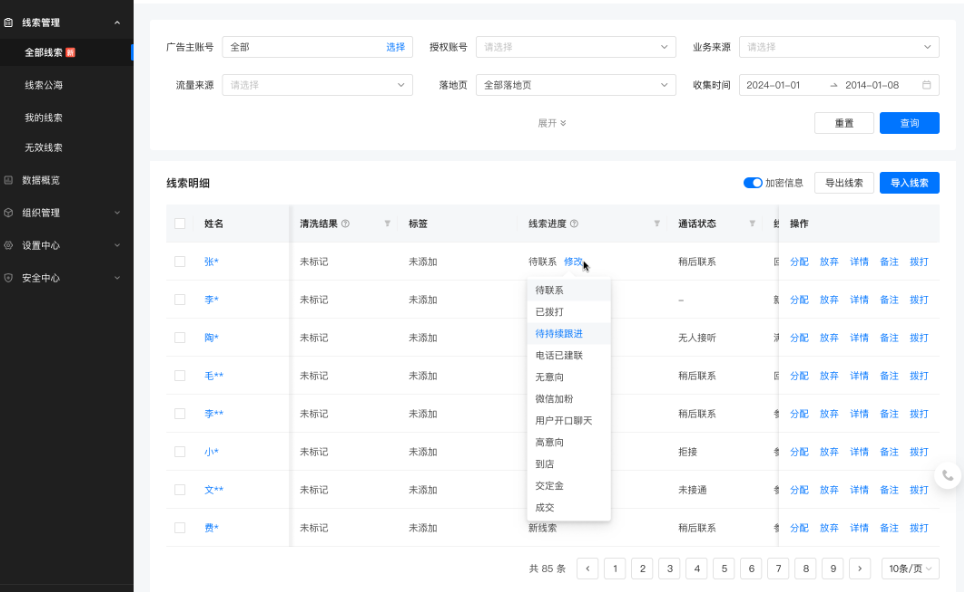
Task: Click the info icon next to 线索进度
Action: click(574, 224)
